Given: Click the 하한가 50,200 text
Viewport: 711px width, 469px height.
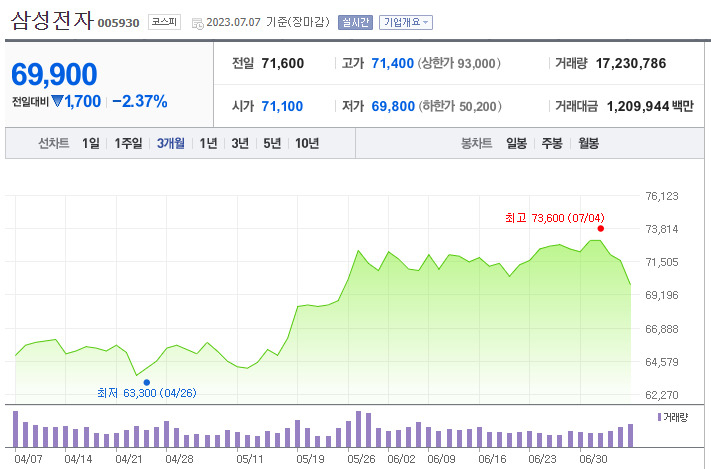Looking at the screenshot, I should [x=460, y=106].
